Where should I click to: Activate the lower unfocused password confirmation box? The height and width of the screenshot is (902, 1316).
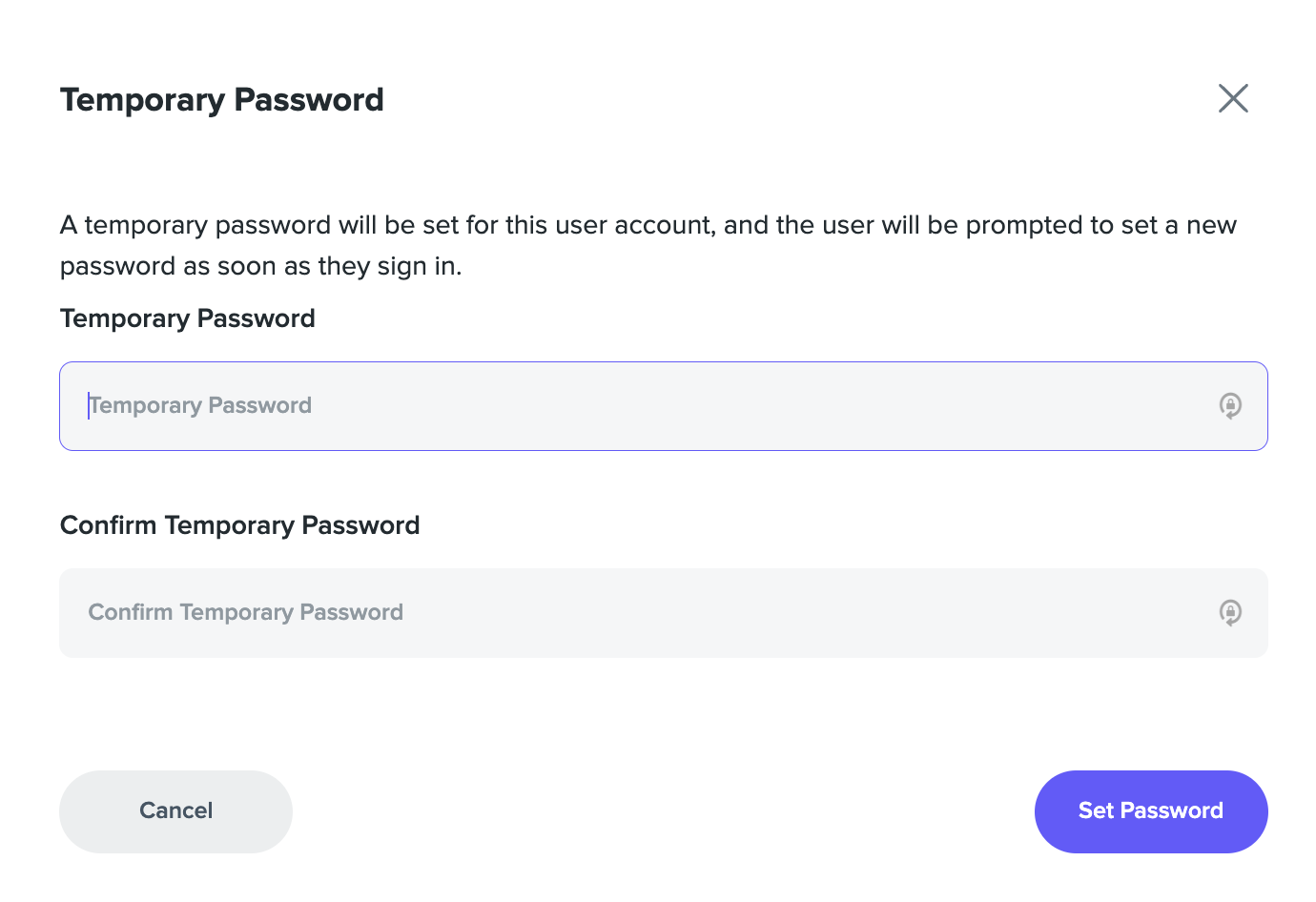(x=663, y=613)
